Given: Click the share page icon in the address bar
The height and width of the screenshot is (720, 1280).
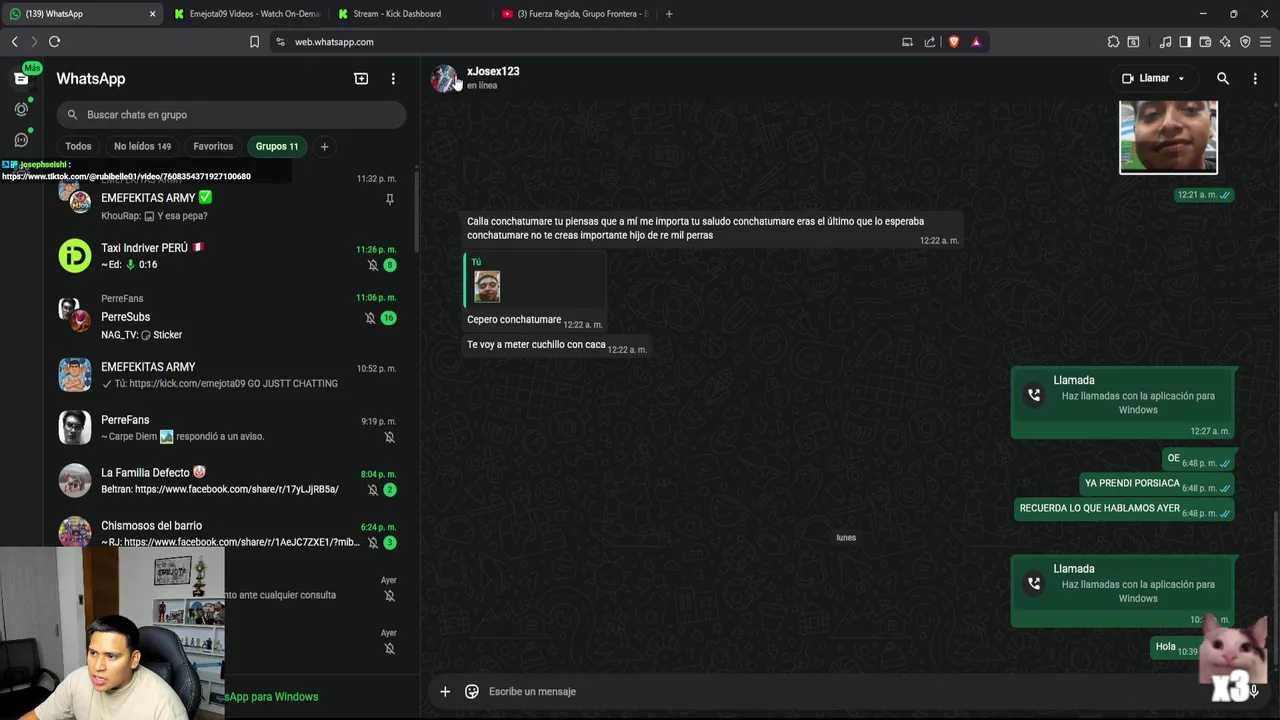Looking at the screenshot, I should 930,42.
